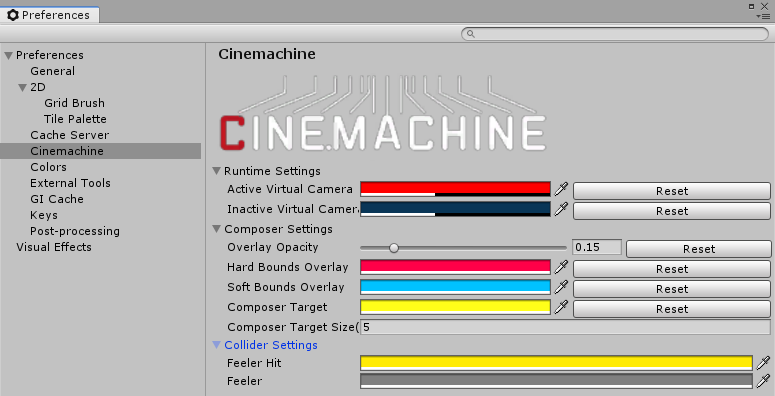Screen dimensions: 775x396
Task: Select Visual Effects in the sidebar
Action: (53, 247)
